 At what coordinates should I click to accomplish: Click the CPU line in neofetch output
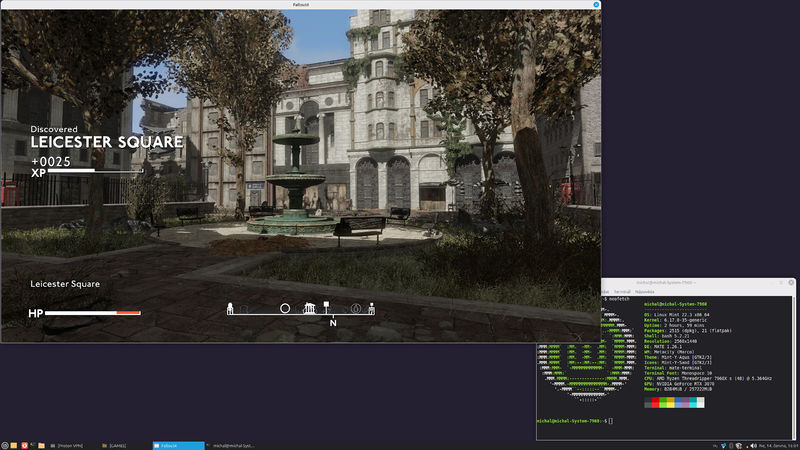[x=708, y=379]
